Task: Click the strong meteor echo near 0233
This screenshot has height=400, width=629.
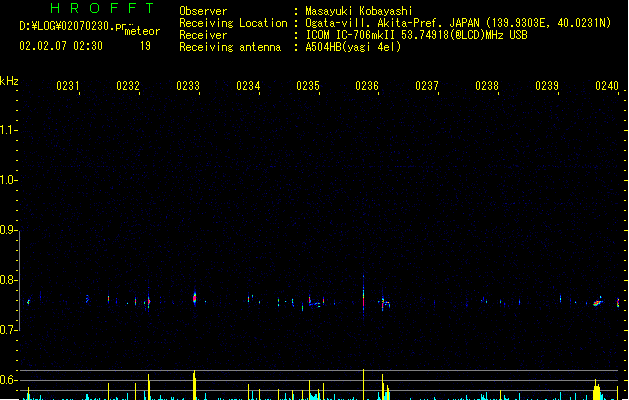Action: pos(195,298)
